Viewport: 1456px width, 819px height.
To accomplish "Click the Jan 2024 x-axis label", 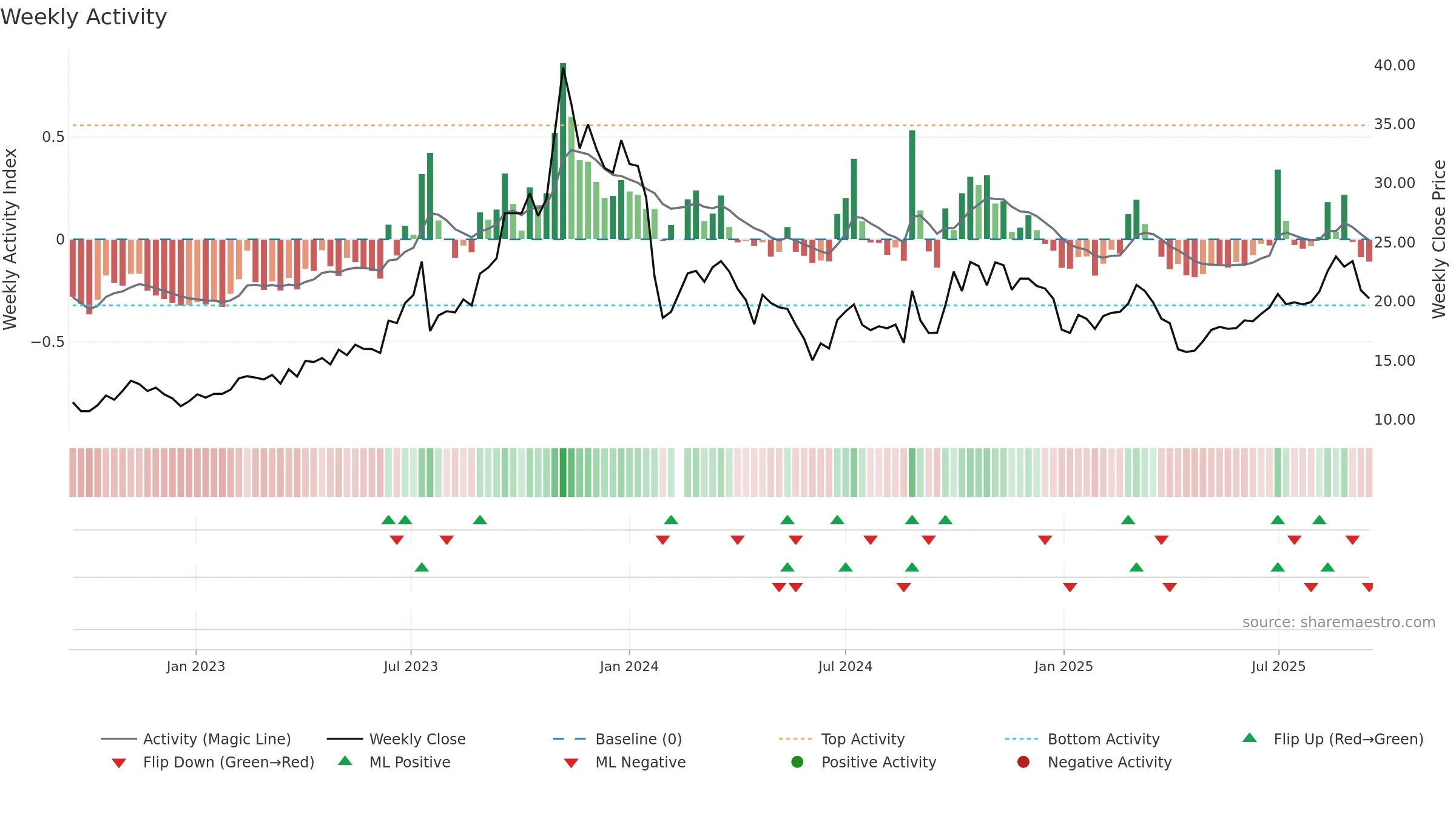I will (629, 666).
